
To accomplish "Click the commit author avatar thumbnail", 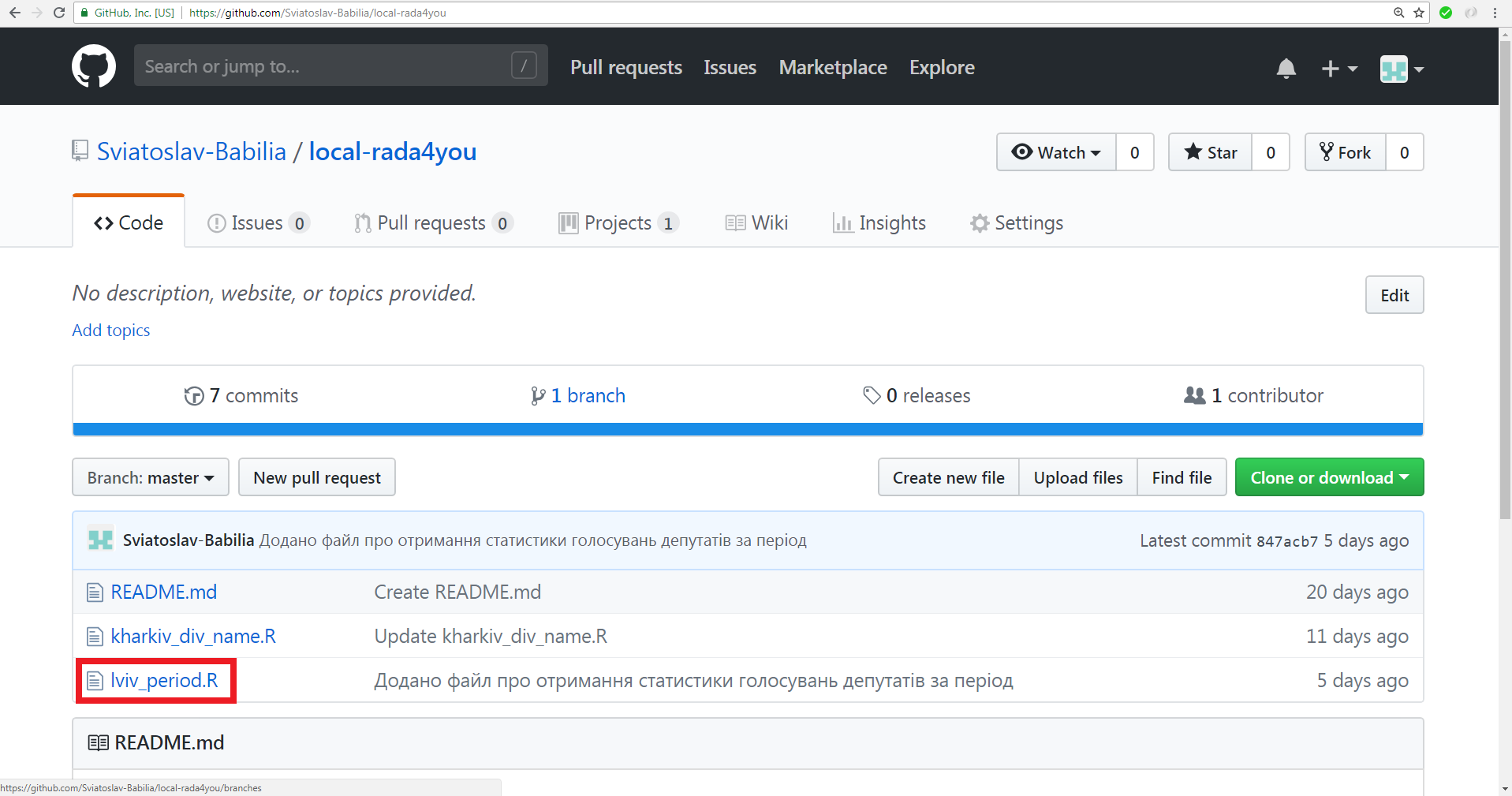I will point(100,540).
